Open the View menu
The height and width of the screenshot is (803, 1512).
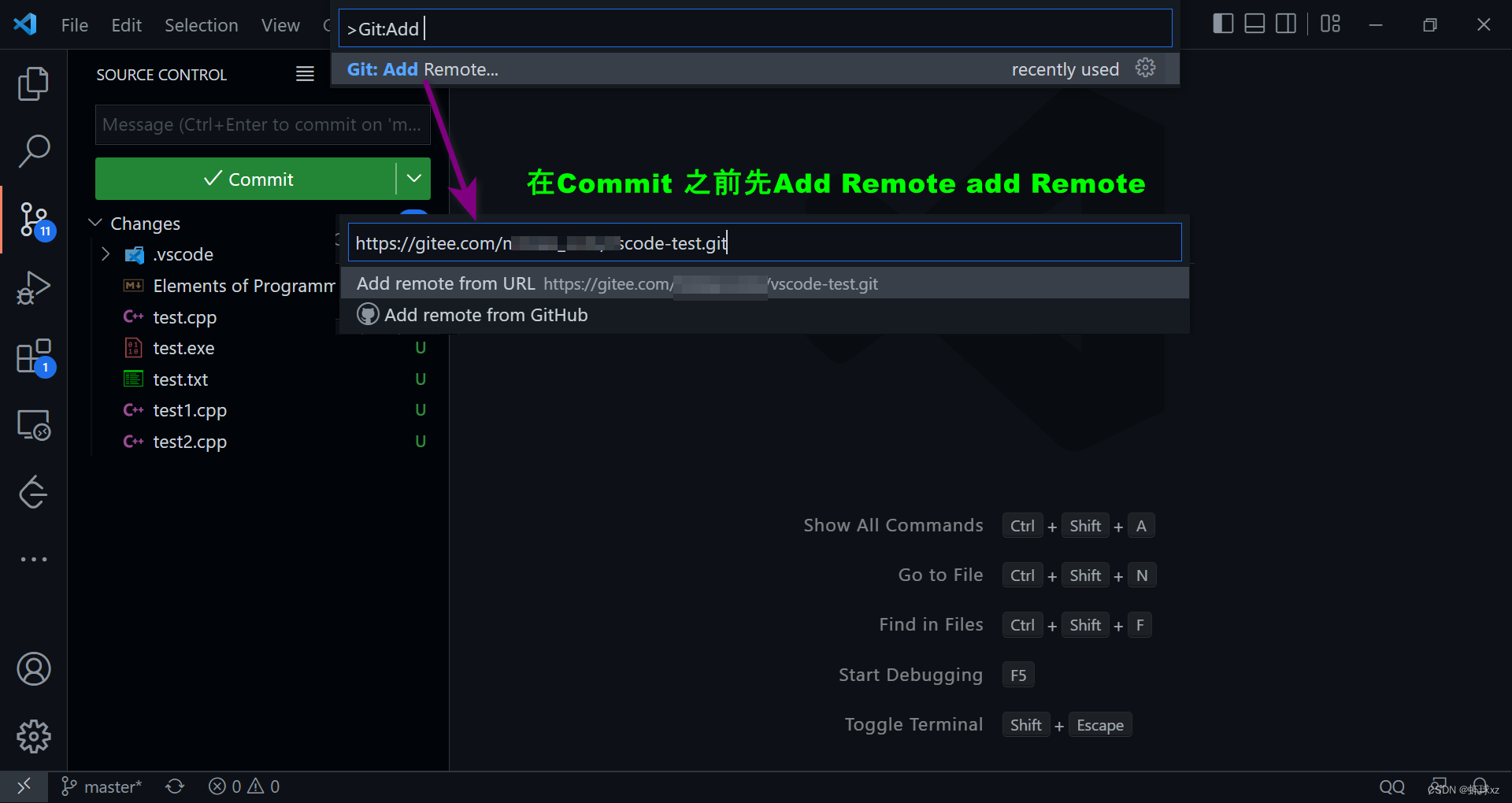coord(280,25)
